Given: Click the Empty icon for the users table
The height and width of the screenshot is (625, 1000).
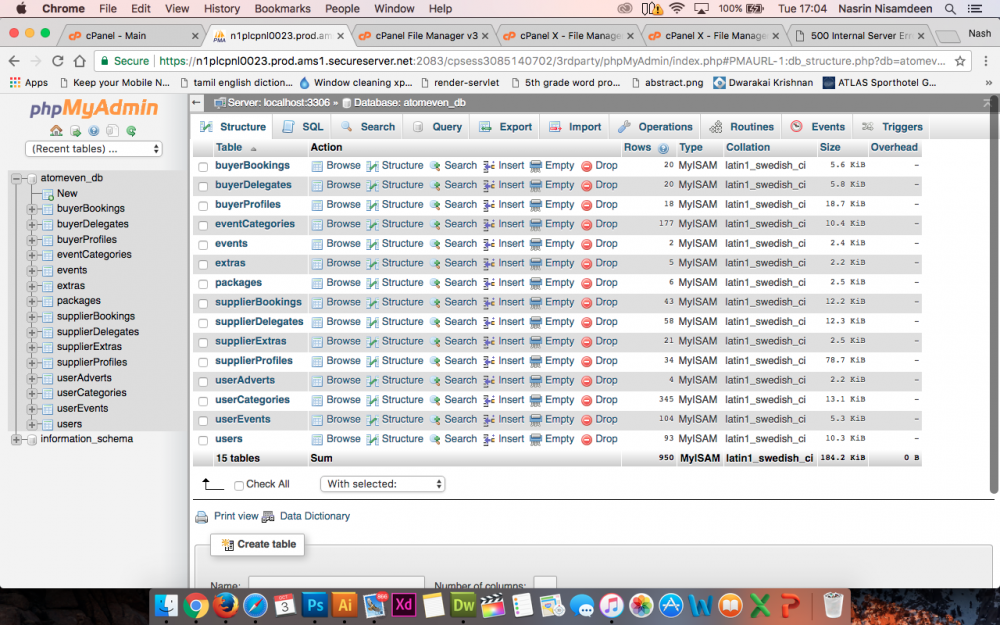Looking at the screenshot, I should (x=536, y=439).
